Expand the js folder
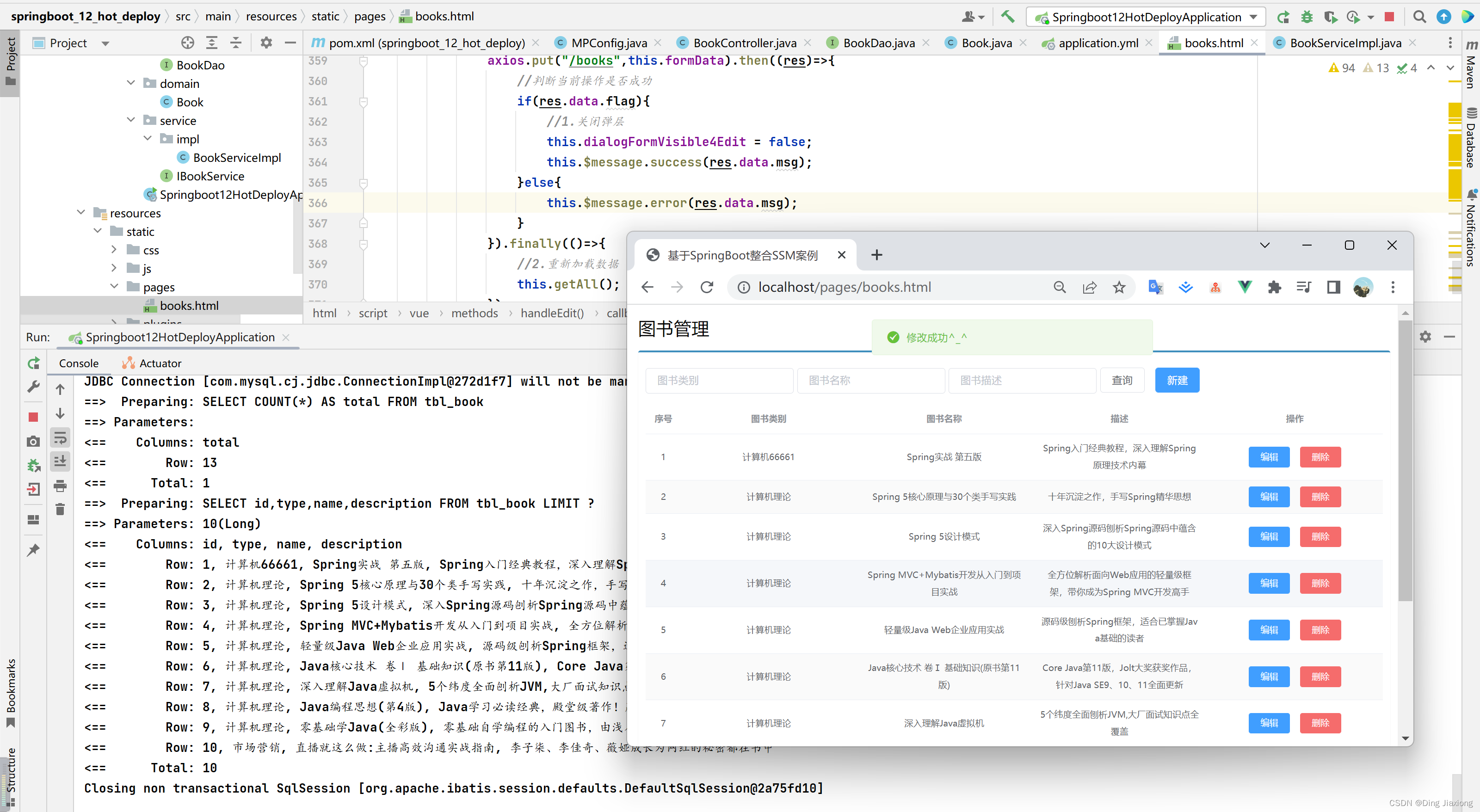Viewport: 1480px width, 812px height. 114,268
